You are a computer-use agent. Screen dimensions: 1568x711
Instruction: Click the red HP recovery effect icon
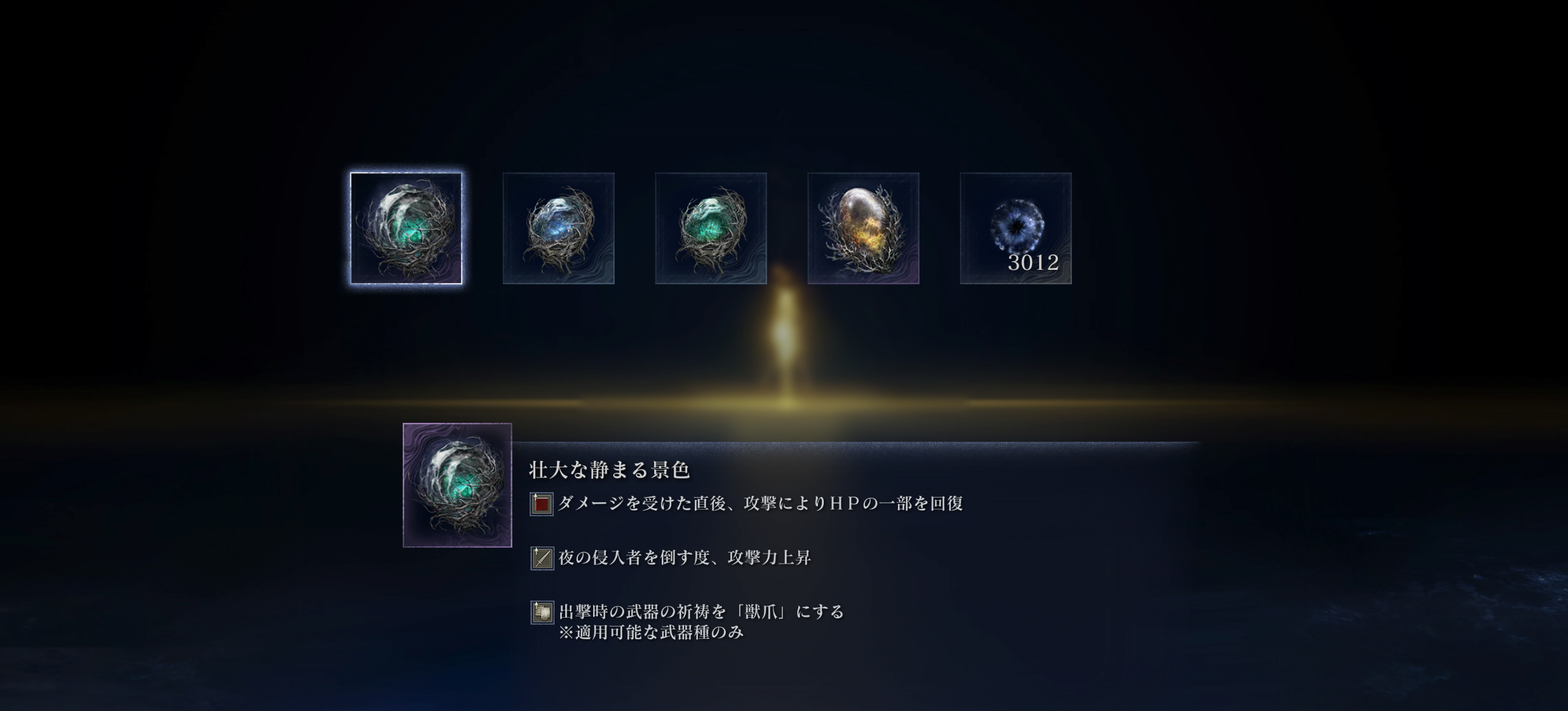click(x=542, y=504)
